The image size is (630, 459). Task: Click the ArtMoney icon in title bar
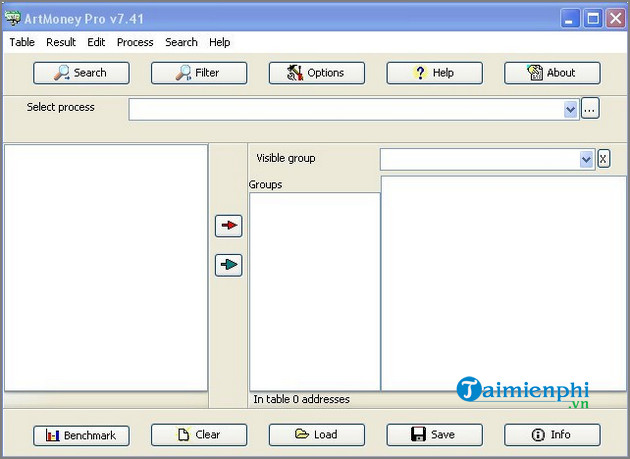coord(12,18)
